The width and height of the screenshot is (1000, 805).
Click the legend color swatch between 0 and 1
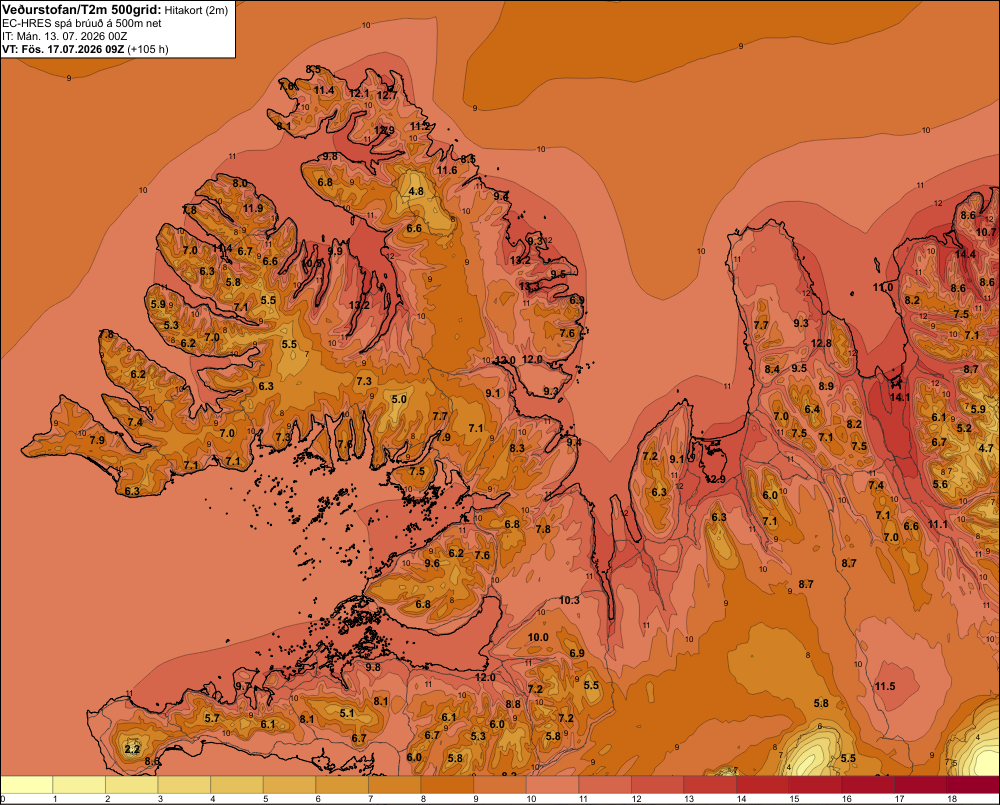pyautogui.click(x=26, y=784)
